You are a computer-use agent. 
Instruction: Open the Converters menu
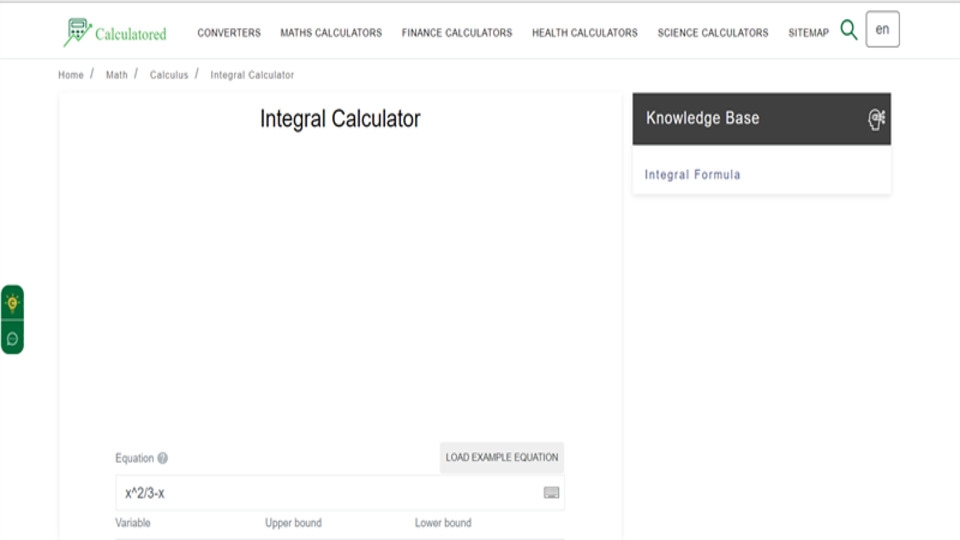(x=229, y=32)
